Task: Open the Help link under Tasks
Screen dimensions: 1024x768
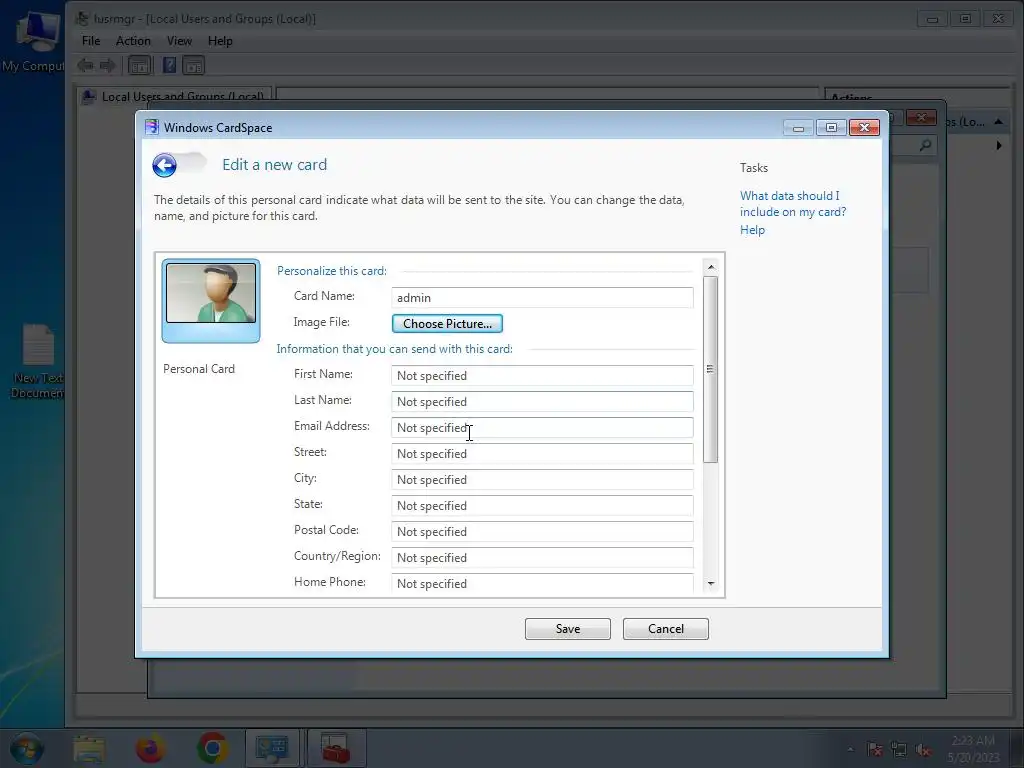Action: 752,230
